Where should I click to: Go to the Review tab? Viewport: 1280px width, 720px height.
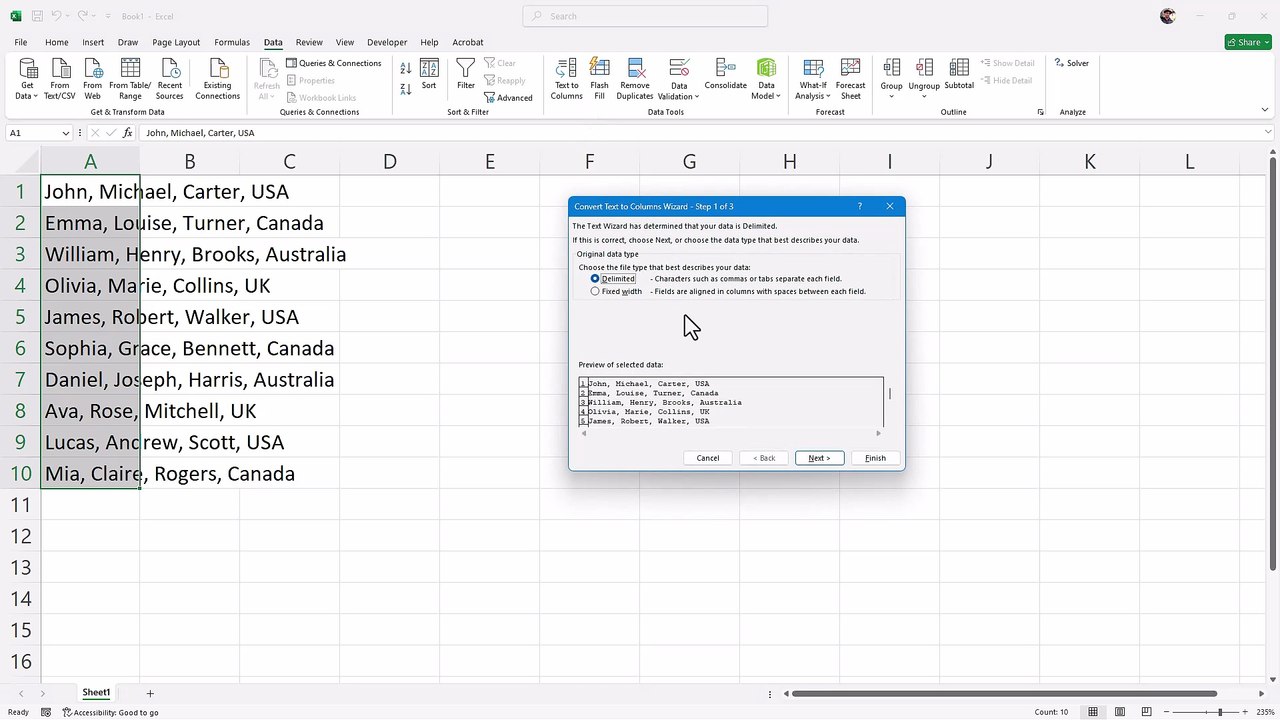[x=309, y=42]
